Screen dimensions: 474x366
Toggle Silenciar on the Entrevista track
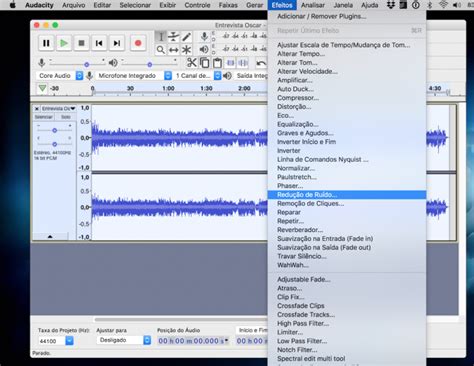point(44,117)
